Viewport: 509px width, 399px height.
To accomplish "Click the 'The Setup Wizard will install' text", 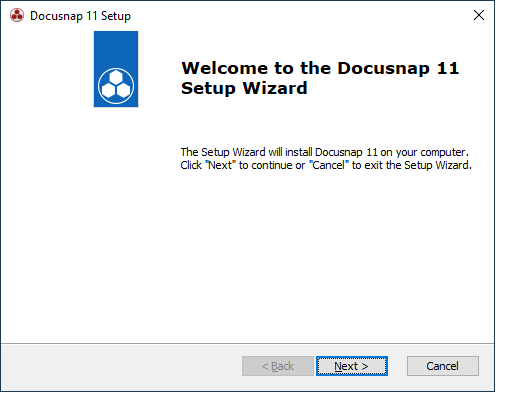I will coord(326,159).
